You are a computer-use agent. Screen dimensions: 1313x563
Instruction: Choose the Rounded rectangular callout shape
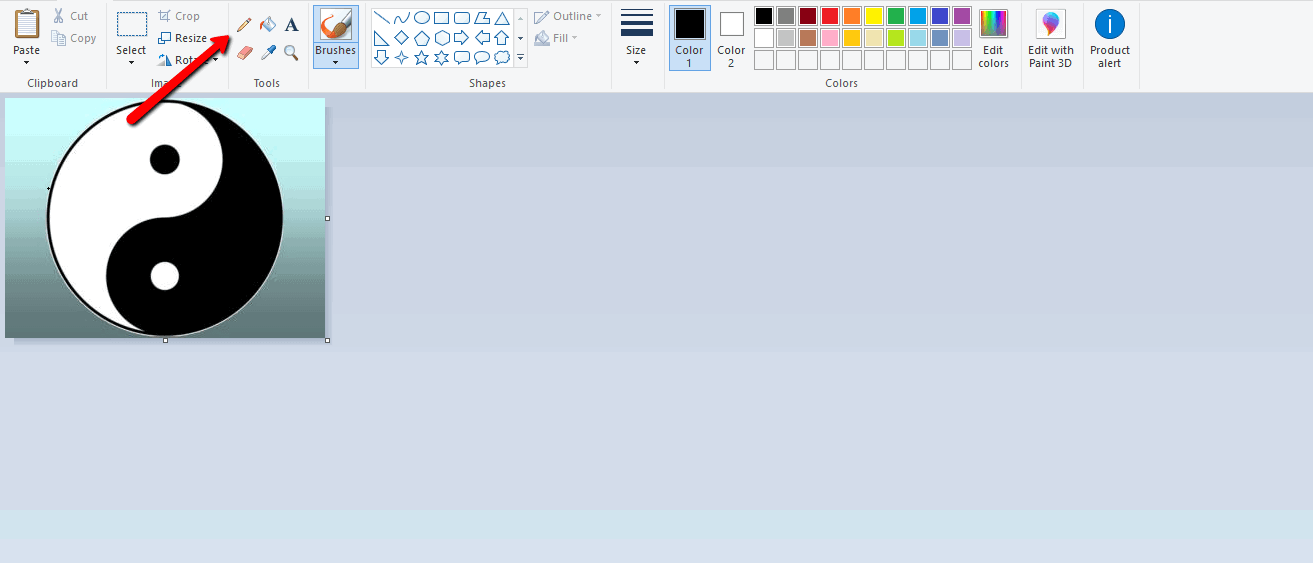(x=462, y=58)
